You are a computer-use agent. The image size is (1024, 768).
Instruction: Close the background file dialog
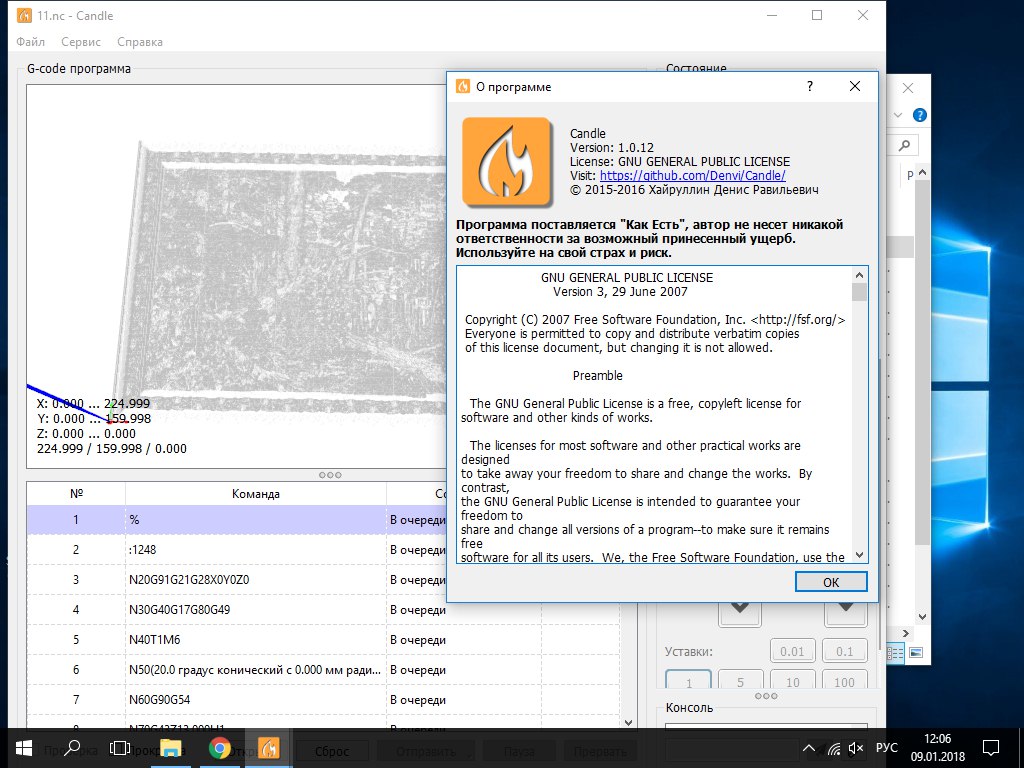pyautogui.click(x=908, y=88)
